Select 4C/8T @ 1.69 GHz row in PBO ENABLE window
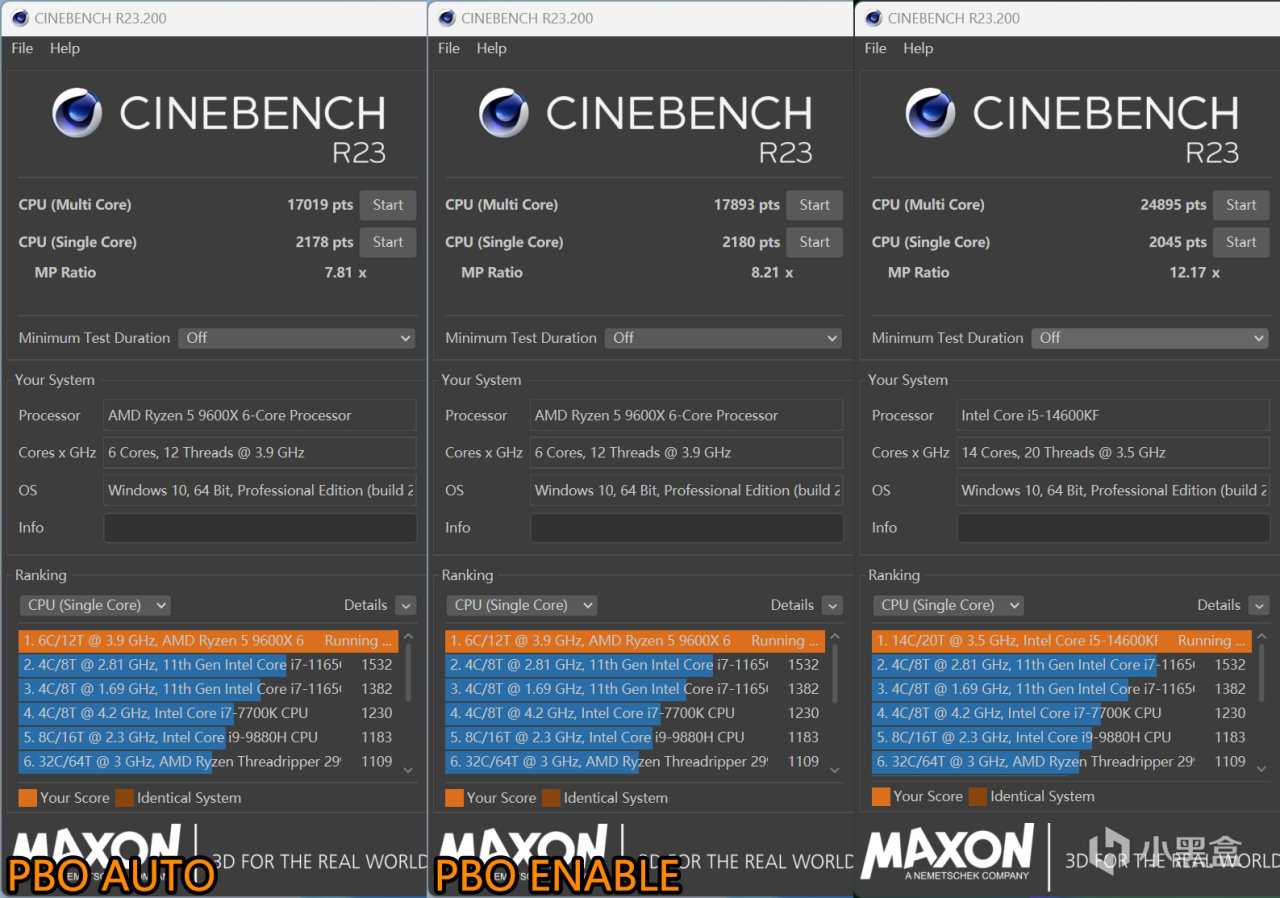The height and width of the screenshot is (898, 1280). [x=635, y=689]
